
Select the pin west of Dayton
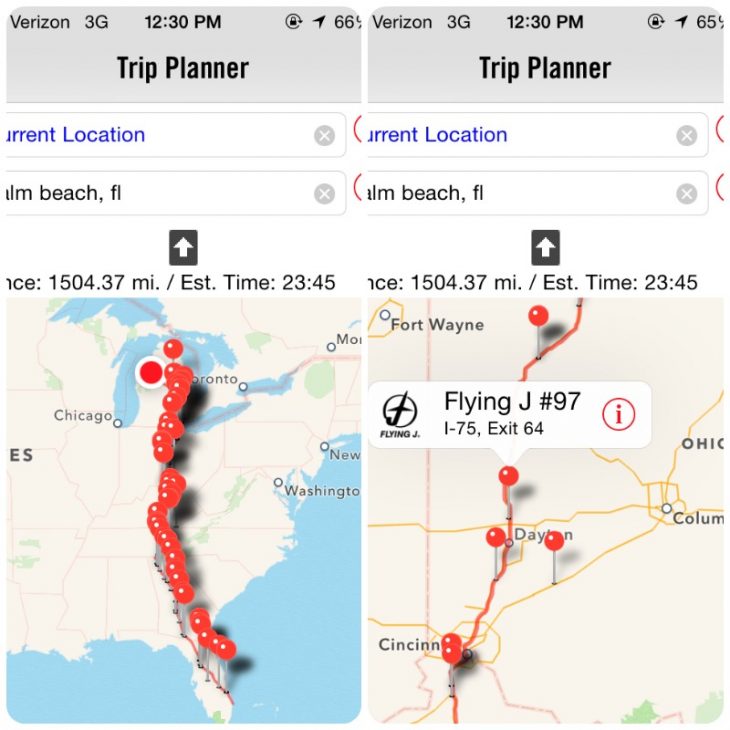pos(496,537)
